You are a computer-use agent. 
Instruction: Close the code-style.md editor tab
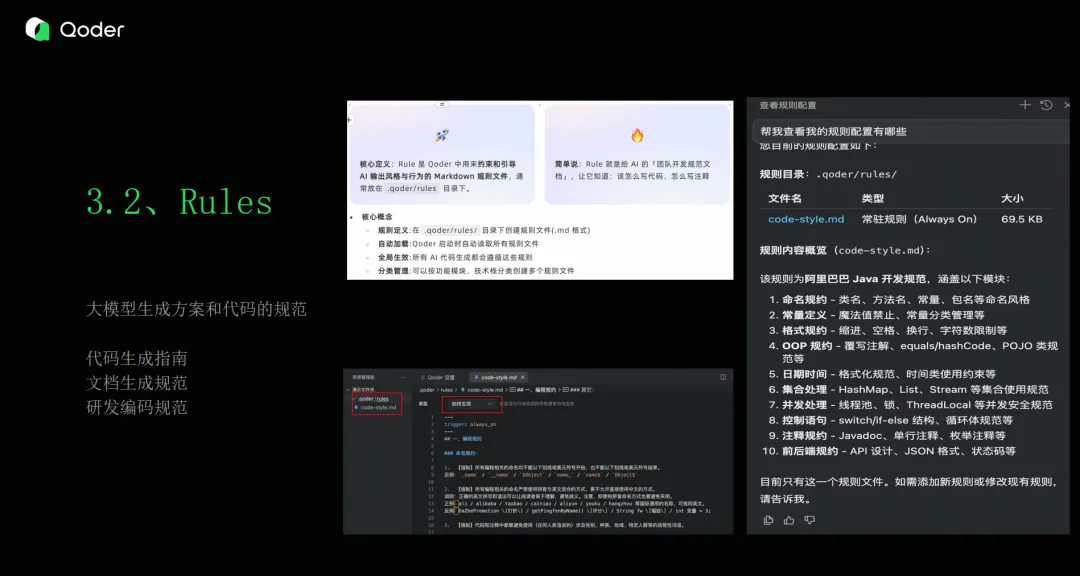pyautogui.click(x=523, y=378)
